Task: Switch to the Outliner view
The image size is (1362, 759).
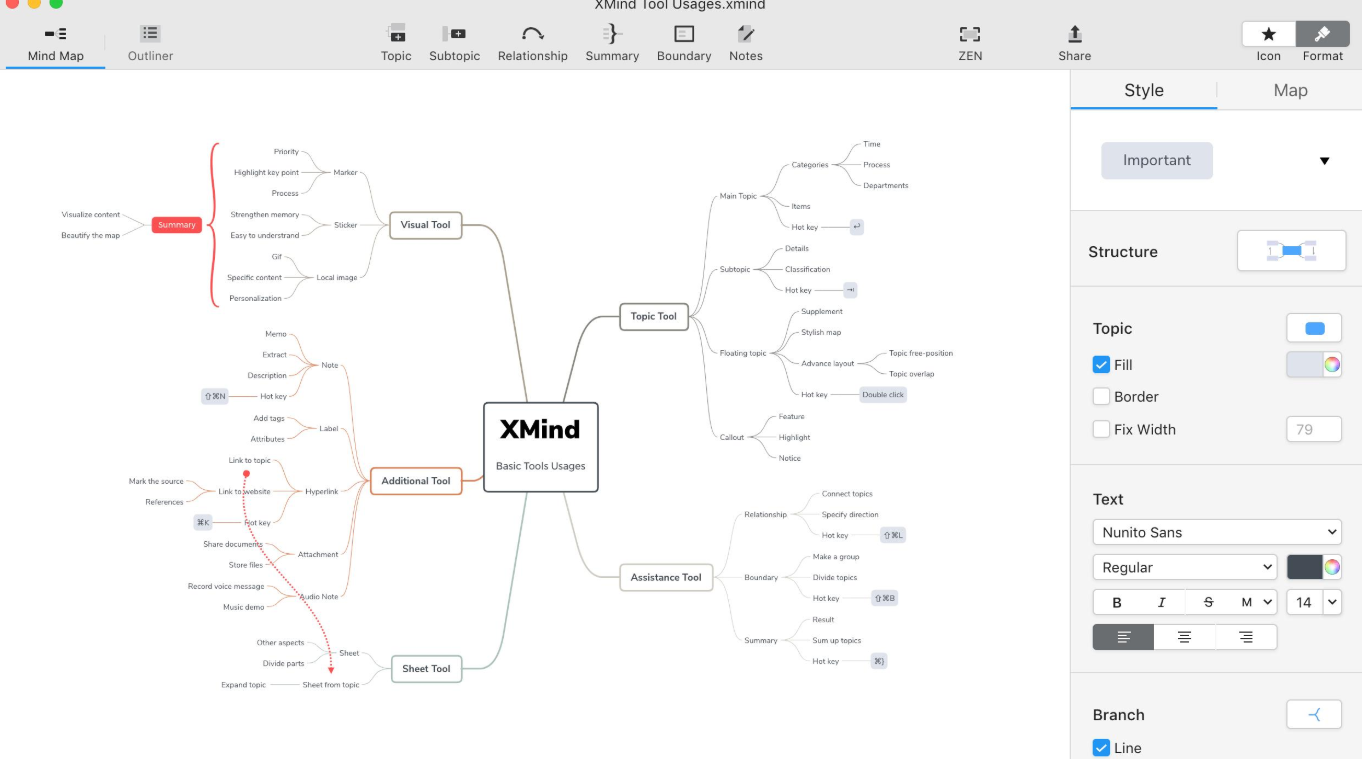Action: pos(150,43)
